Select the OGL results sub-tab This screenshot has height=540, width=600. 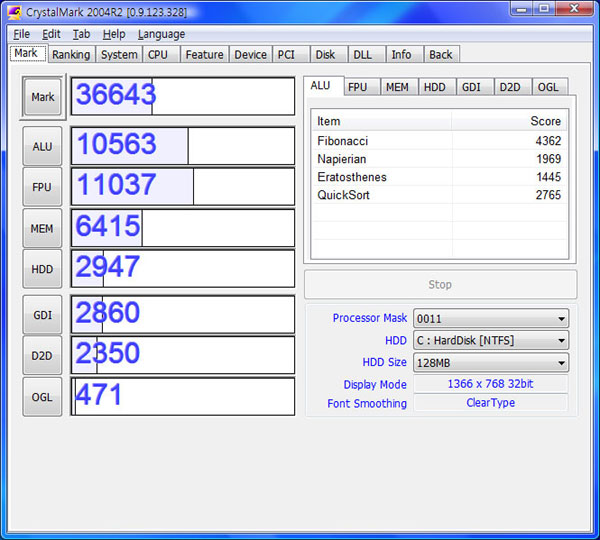pos(550,87)
